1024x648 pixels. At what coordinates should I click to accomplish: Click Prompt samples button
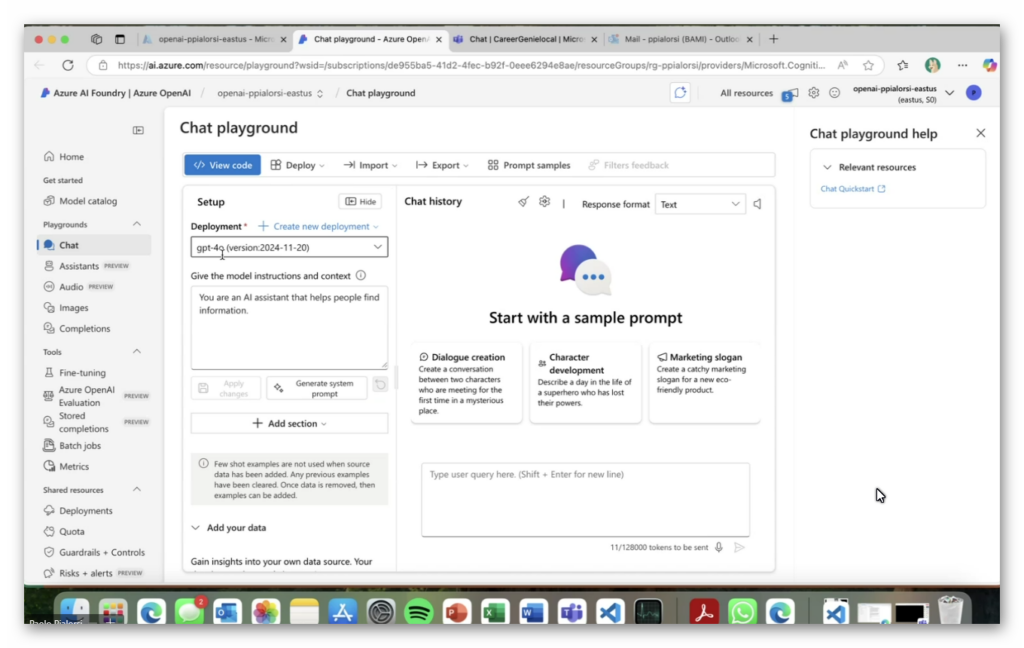coord(529,165)
